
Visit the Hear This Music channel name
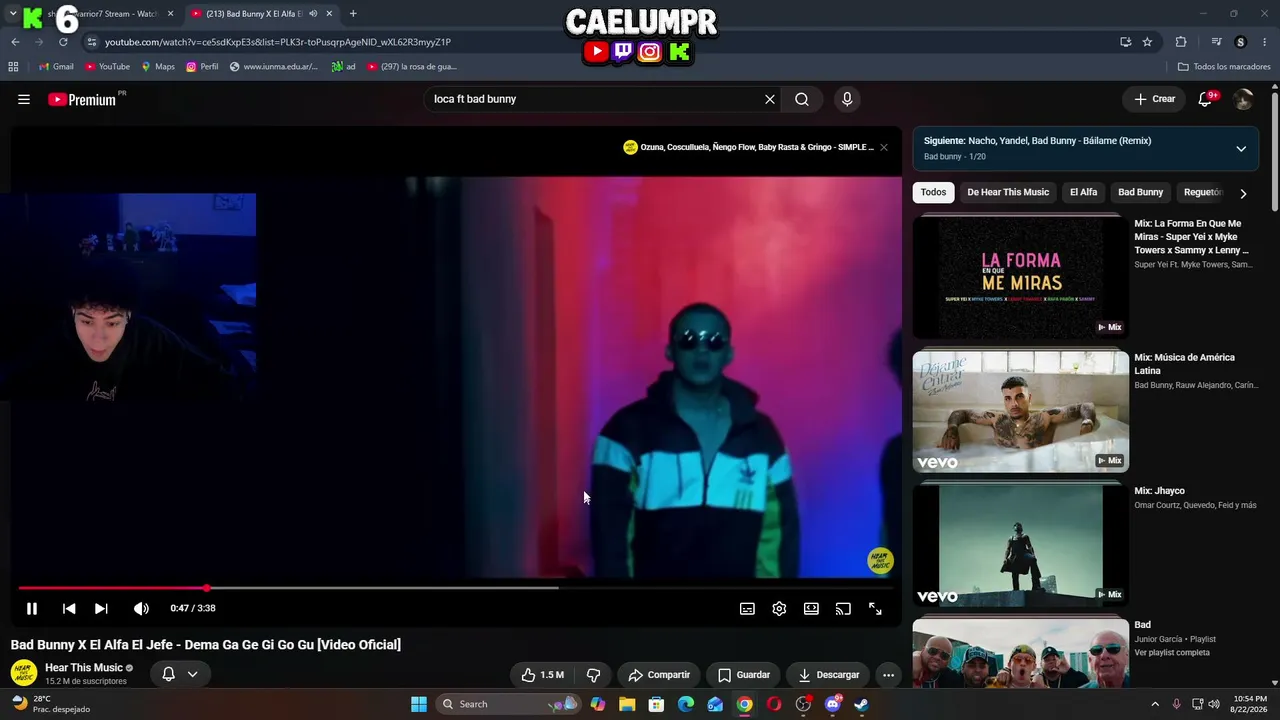(84, 667)
